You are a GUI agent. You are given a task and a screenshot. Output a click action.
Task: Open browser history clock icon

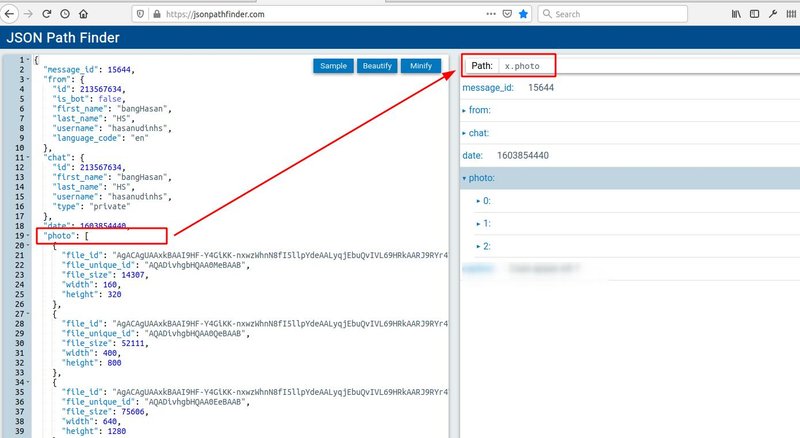64,14
